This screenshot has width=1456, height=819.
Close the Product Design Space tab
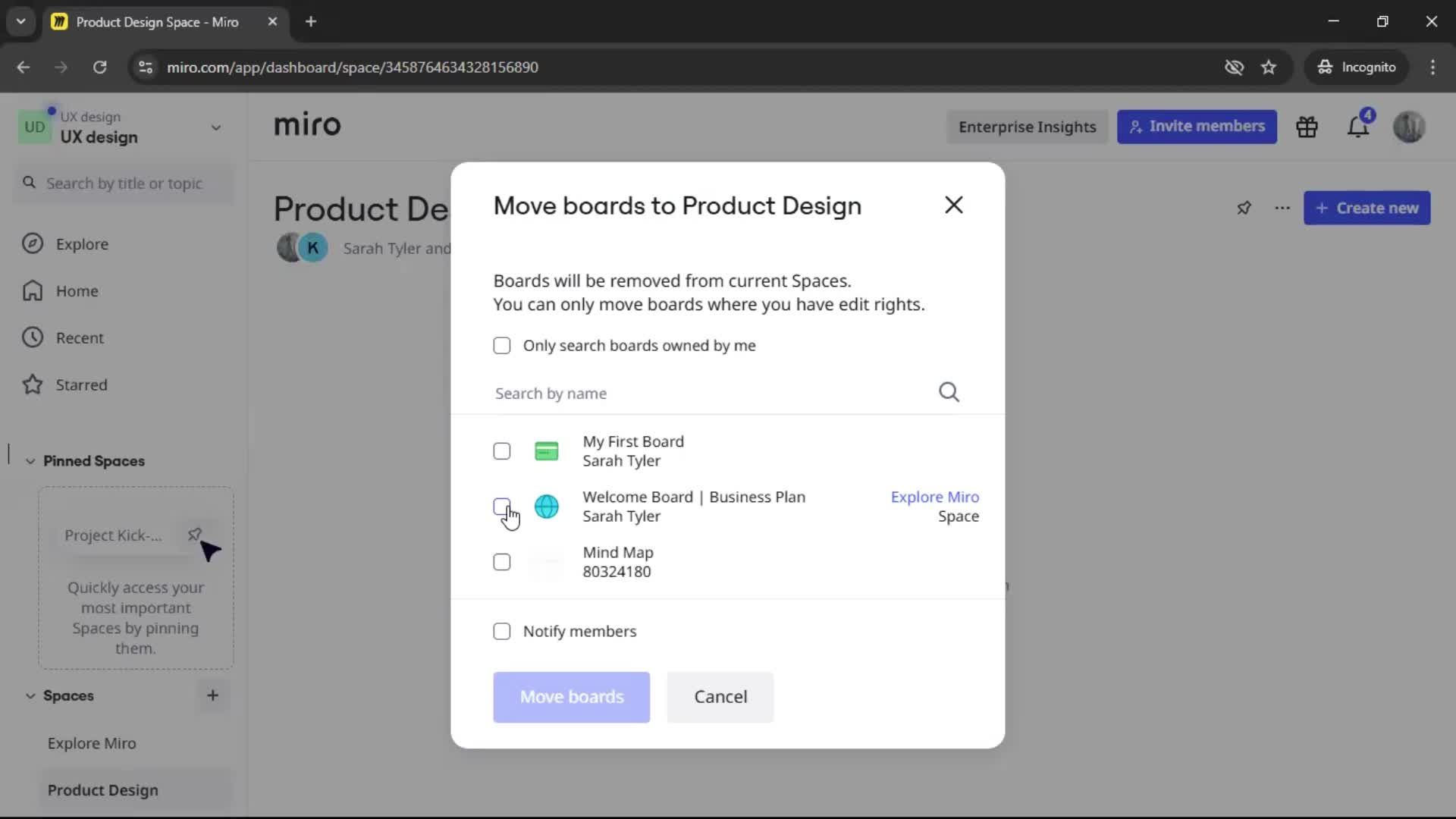click(272, 22)
